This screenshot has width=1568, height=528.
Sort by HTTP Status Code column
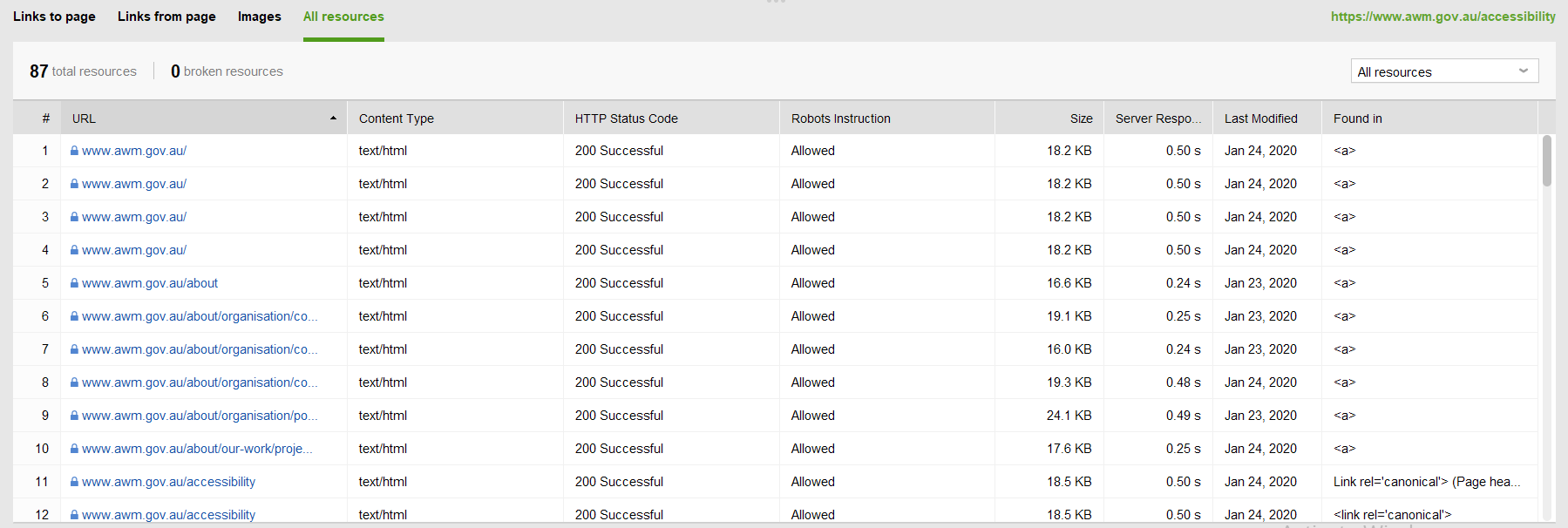(x=671, y=118)
